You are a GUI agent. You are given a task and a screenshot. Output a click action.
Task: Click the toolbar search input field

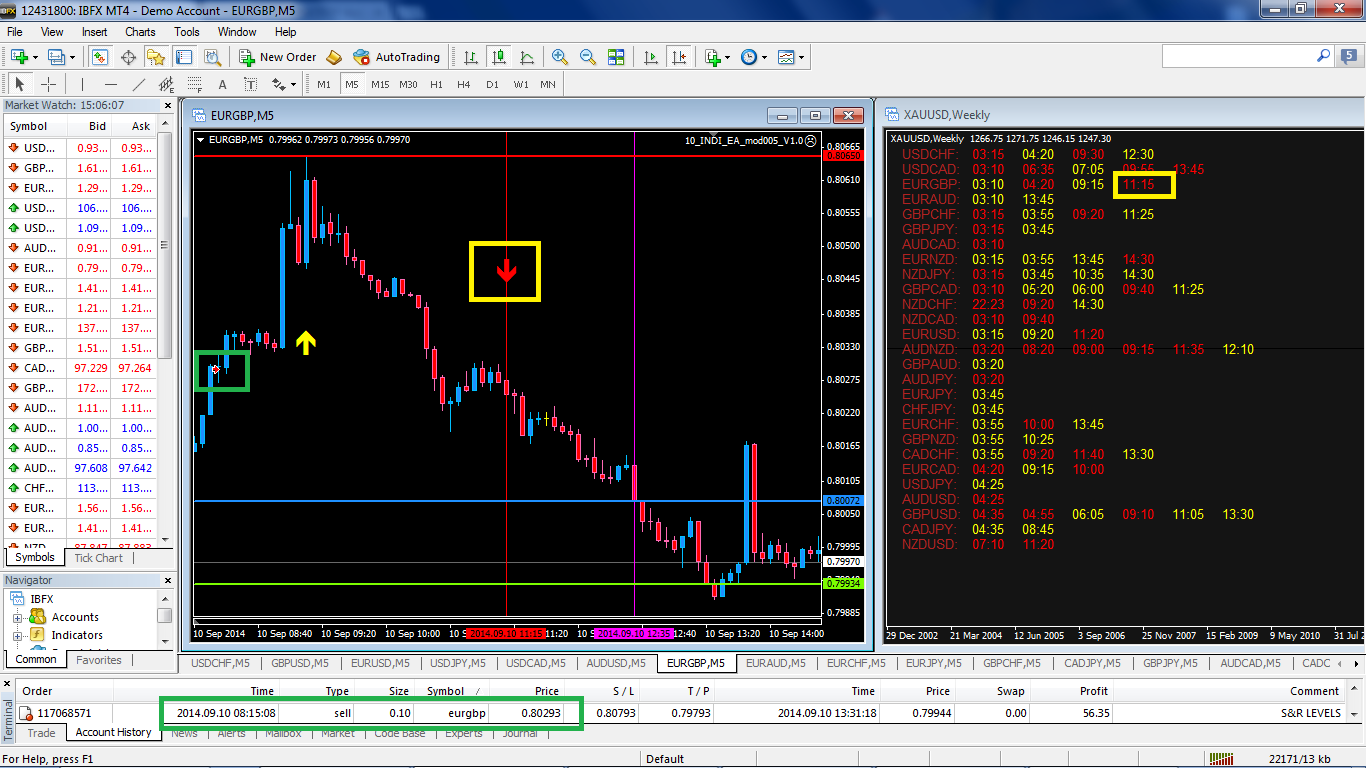(x=1245, y=57)
